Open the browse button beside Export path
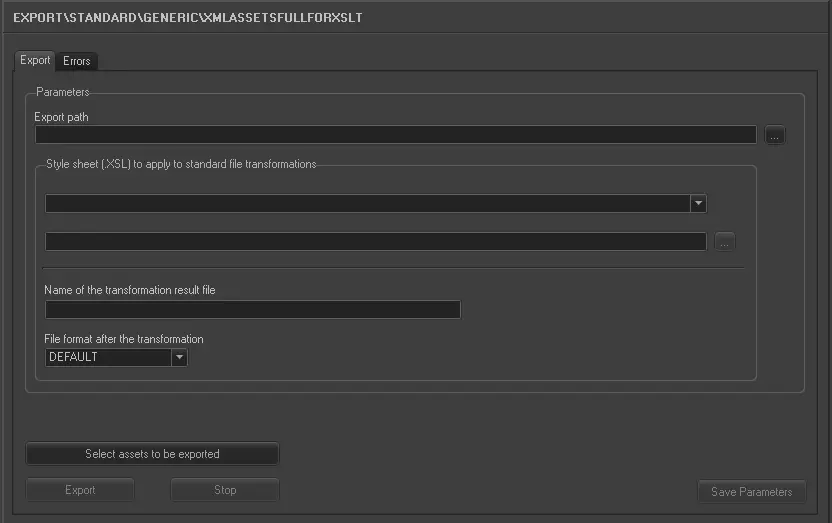Image resolution: width=832 pixels, height=523 pixels. [776, 135]
